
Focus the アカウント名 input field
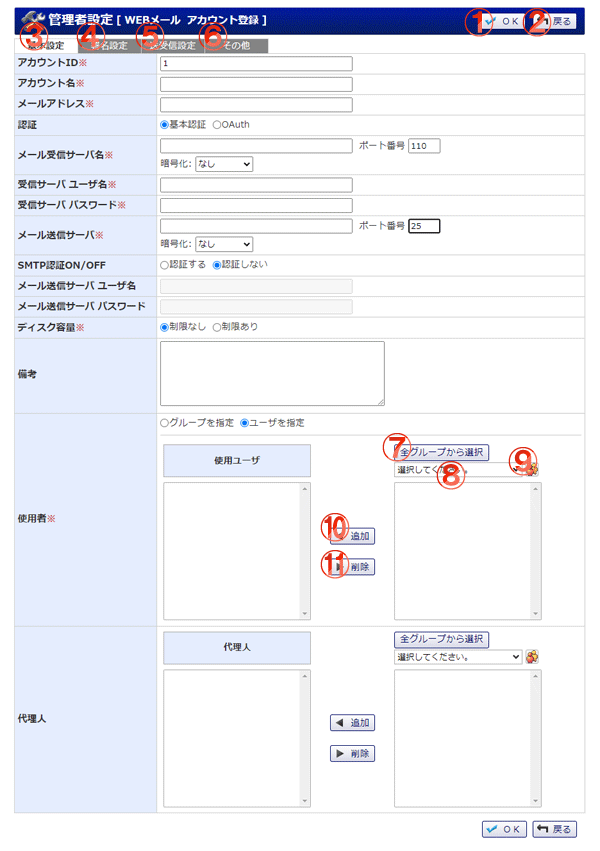point(256,84)
